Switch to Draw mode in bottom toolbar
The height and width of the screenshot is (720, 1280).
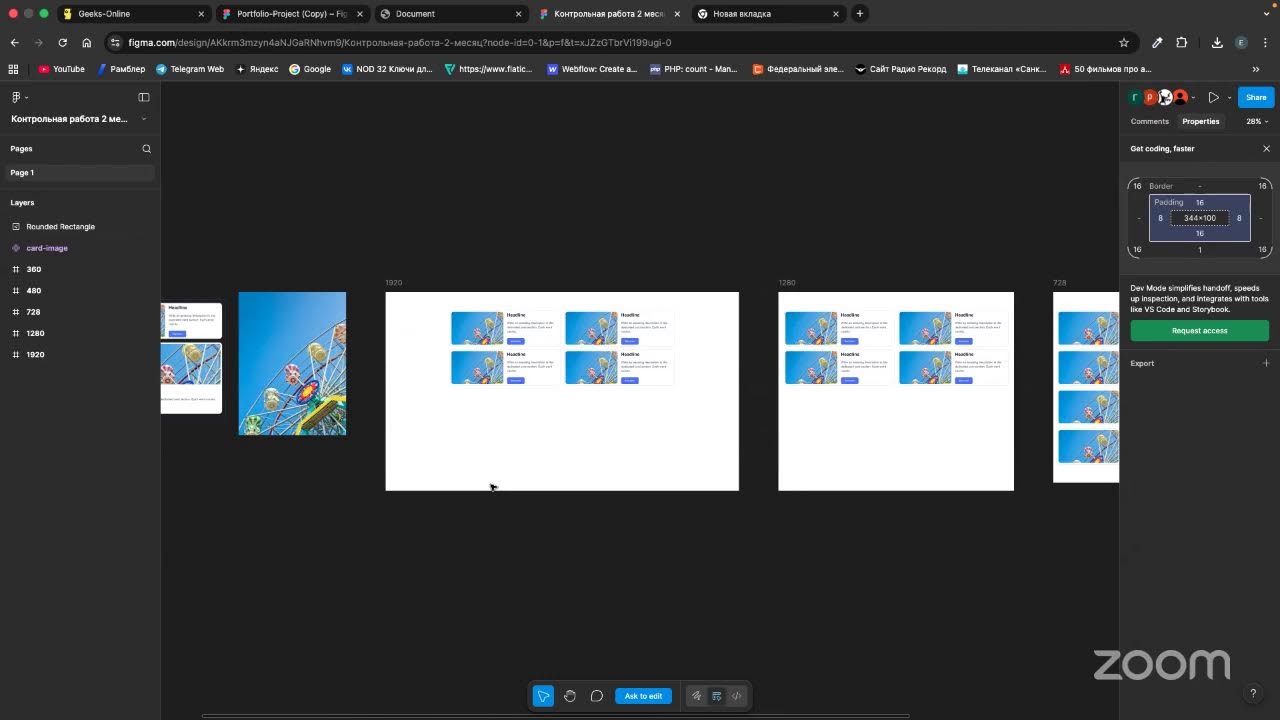tap(696, 696)
